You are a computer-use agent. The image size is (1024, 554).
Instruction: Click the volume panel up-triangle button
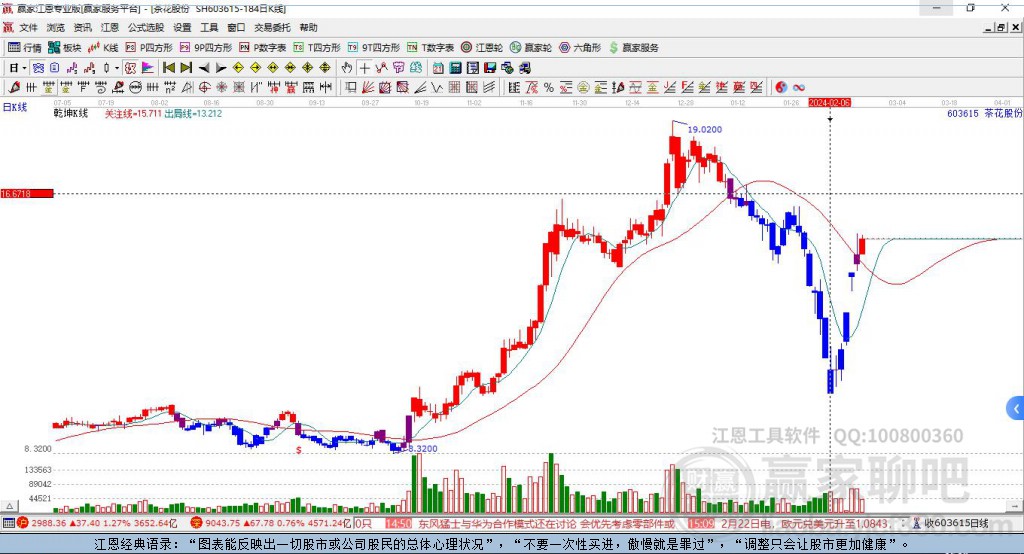(9, 506)
